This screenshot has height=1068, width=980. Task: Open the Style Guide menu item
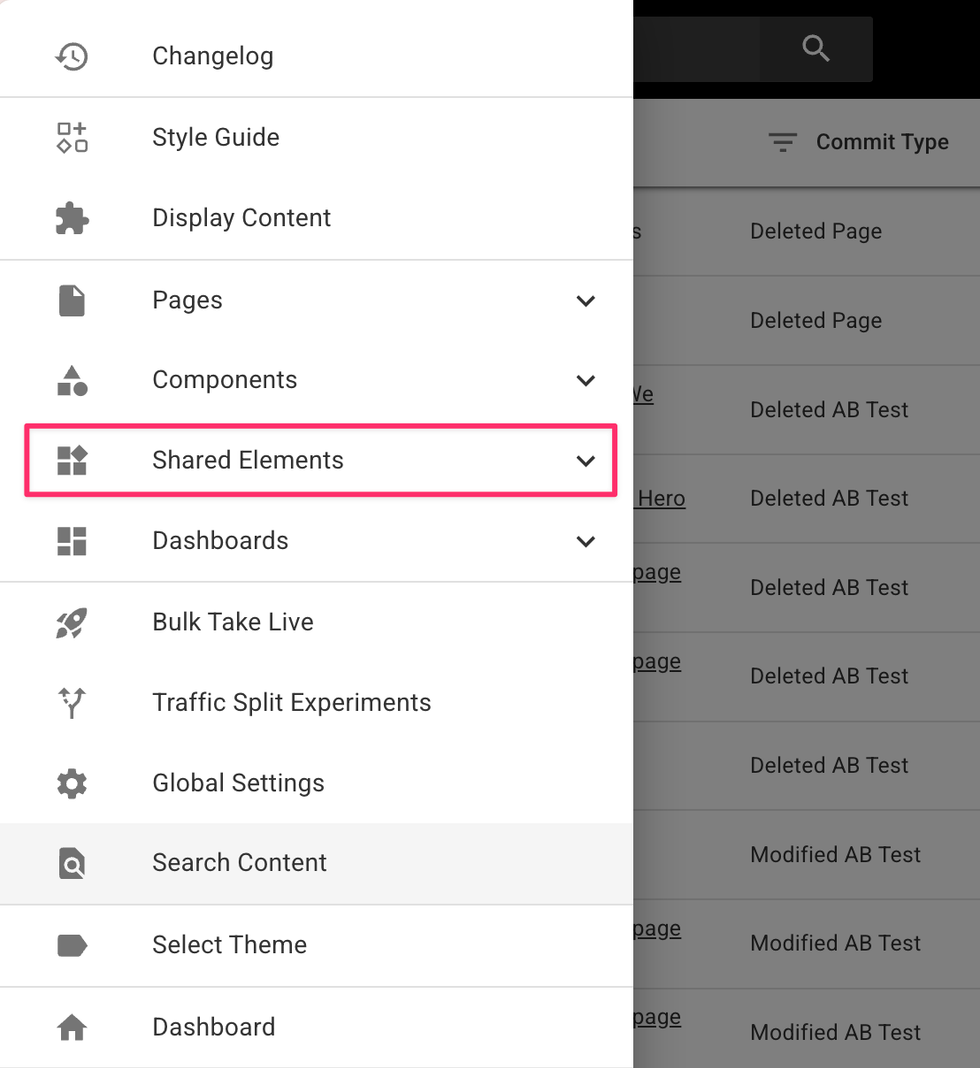(x=216, y=137)
